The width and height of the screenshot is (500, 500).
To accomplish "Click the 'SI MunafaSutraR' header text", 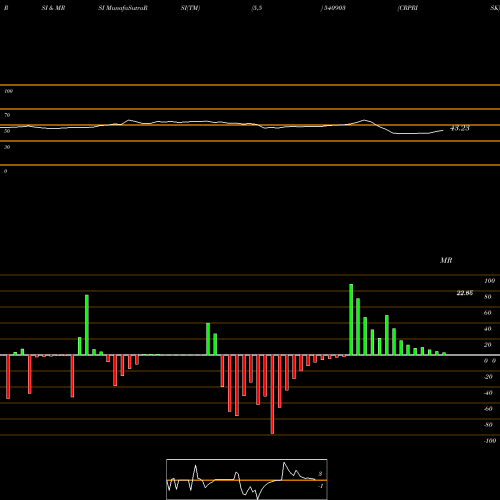I will coord(123,8).
